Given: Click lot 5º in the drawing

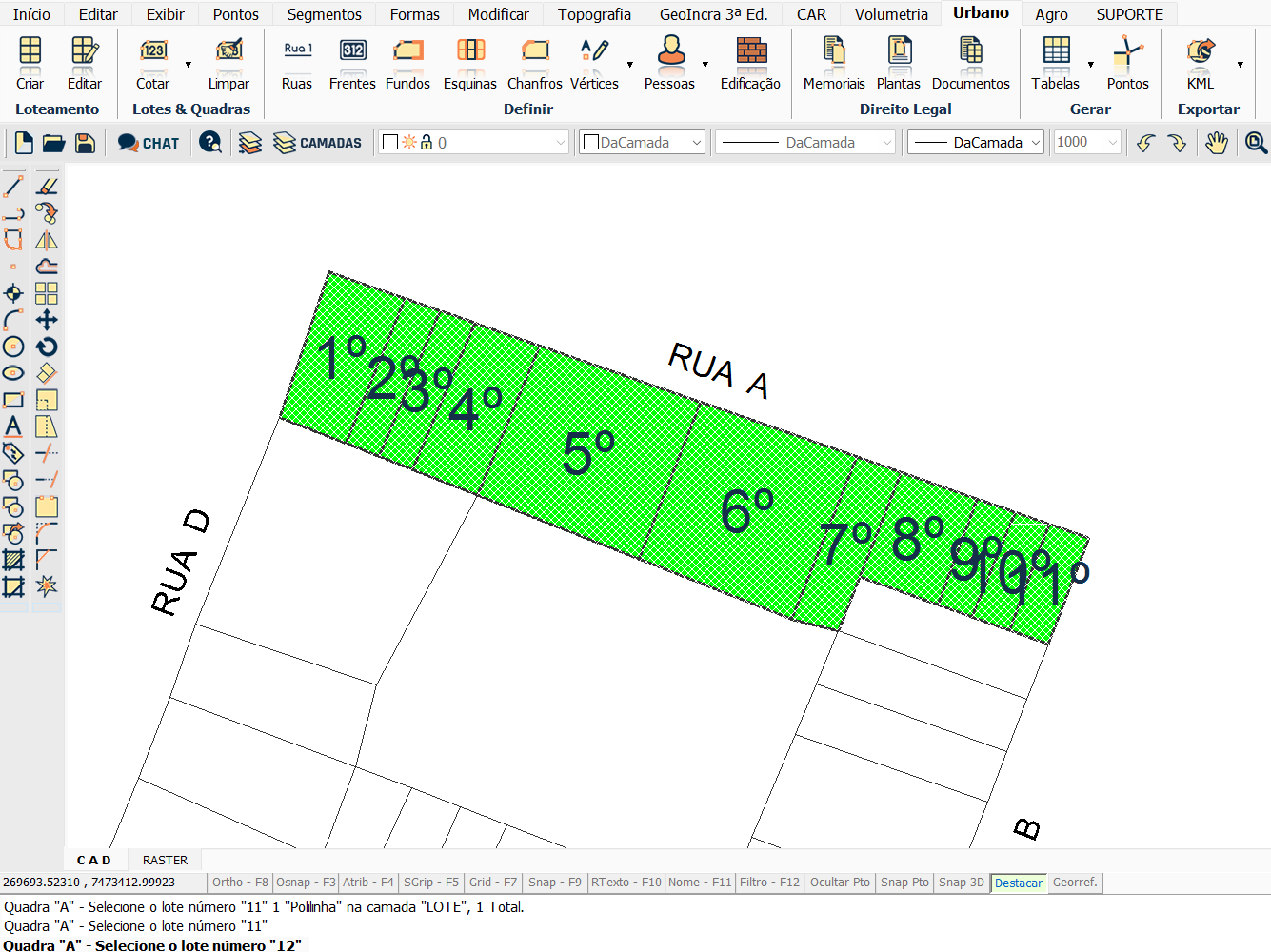Looking at the screenshot, I should 588,453.
